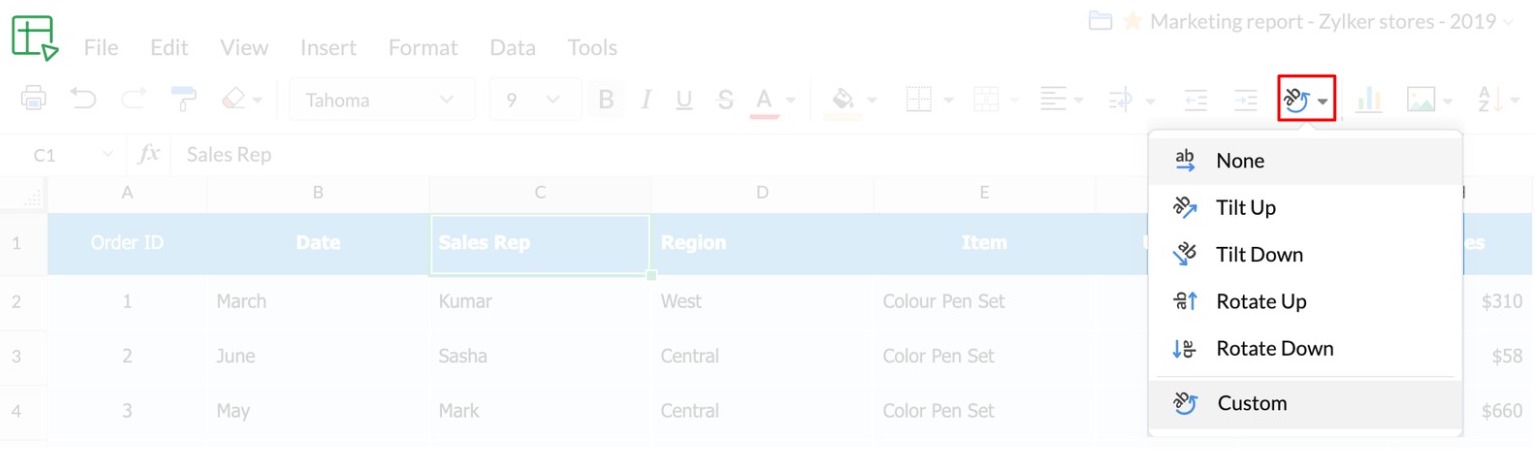Insert a chart using the toolbar icon
This screenshot has width=1535, height=451.
coord(1368,100)
